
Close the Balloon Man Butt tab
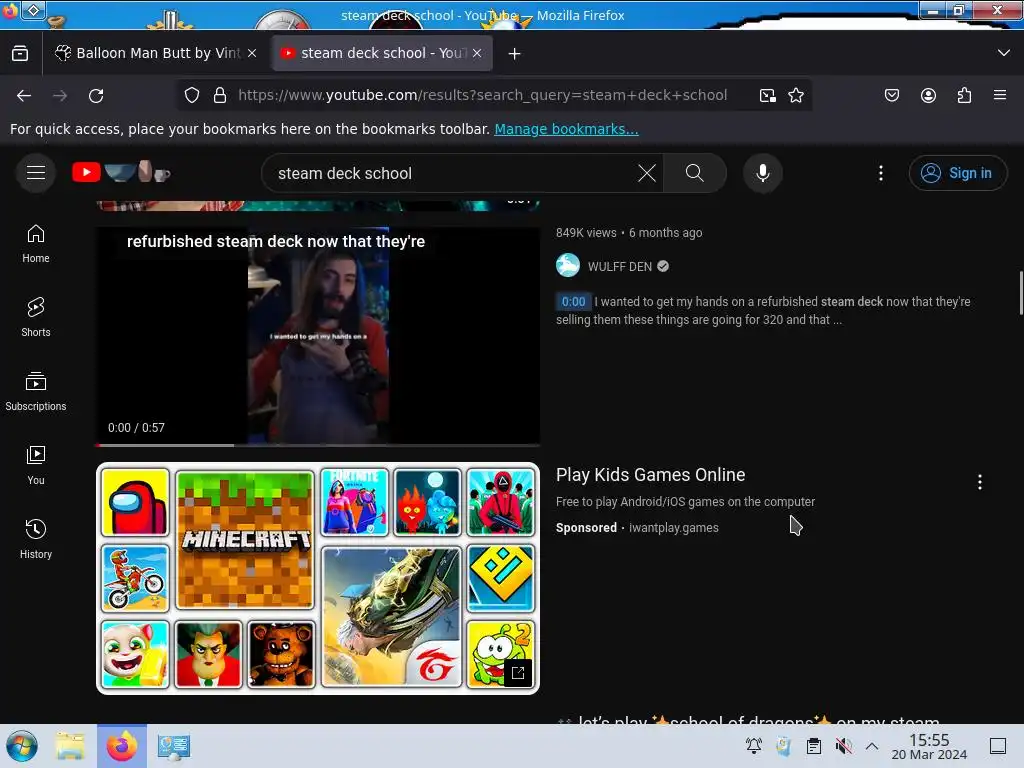point(252,53)
